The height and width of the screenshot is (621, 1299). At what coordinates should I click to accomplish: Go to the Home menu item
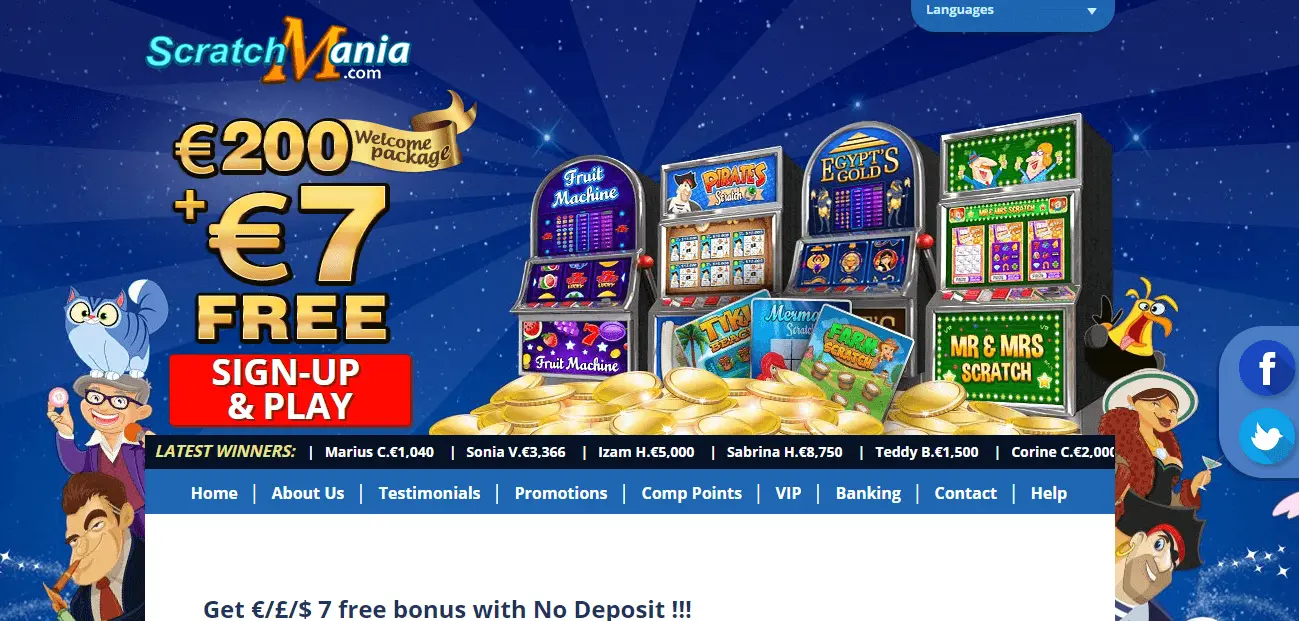click(x=214, y=493)
